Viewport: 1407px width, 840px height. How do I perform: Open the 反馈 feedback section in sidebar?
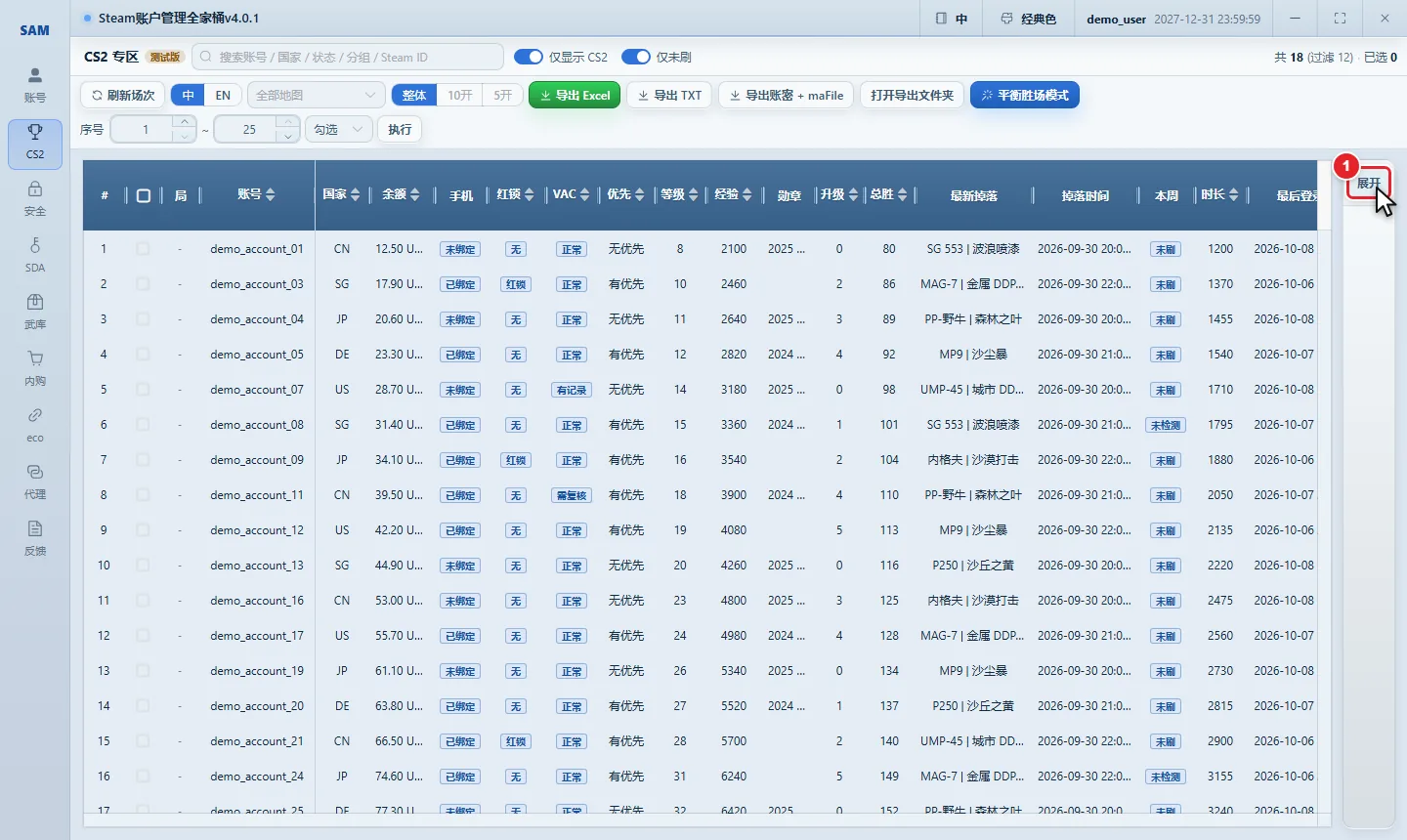(x=35, y=539)
